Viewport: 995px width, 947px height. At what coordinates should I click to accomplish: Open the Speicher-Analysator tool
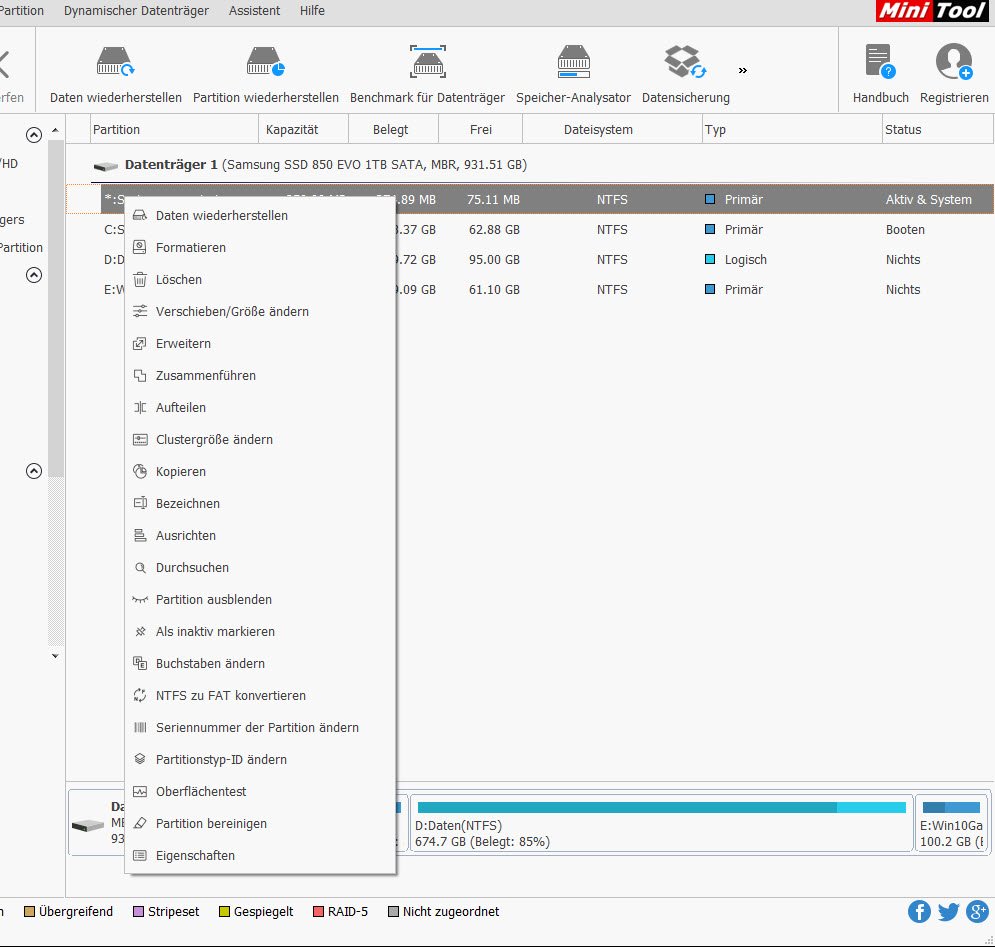point(573,70)
